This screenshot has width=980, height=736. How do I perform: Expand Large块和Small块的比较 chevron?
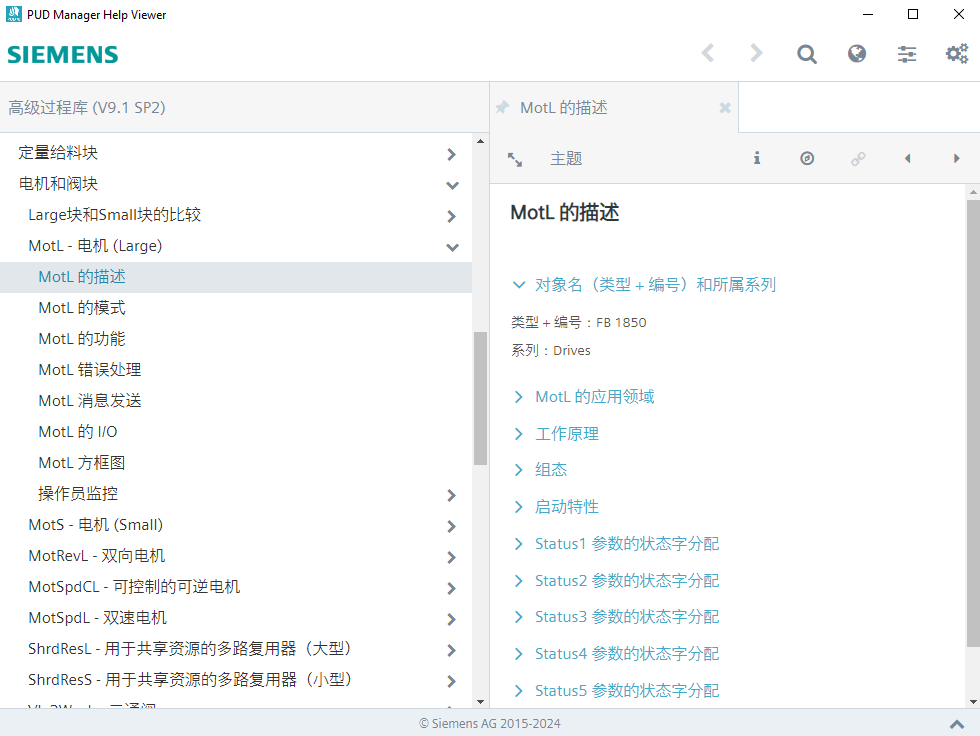(x=452, y=216)
